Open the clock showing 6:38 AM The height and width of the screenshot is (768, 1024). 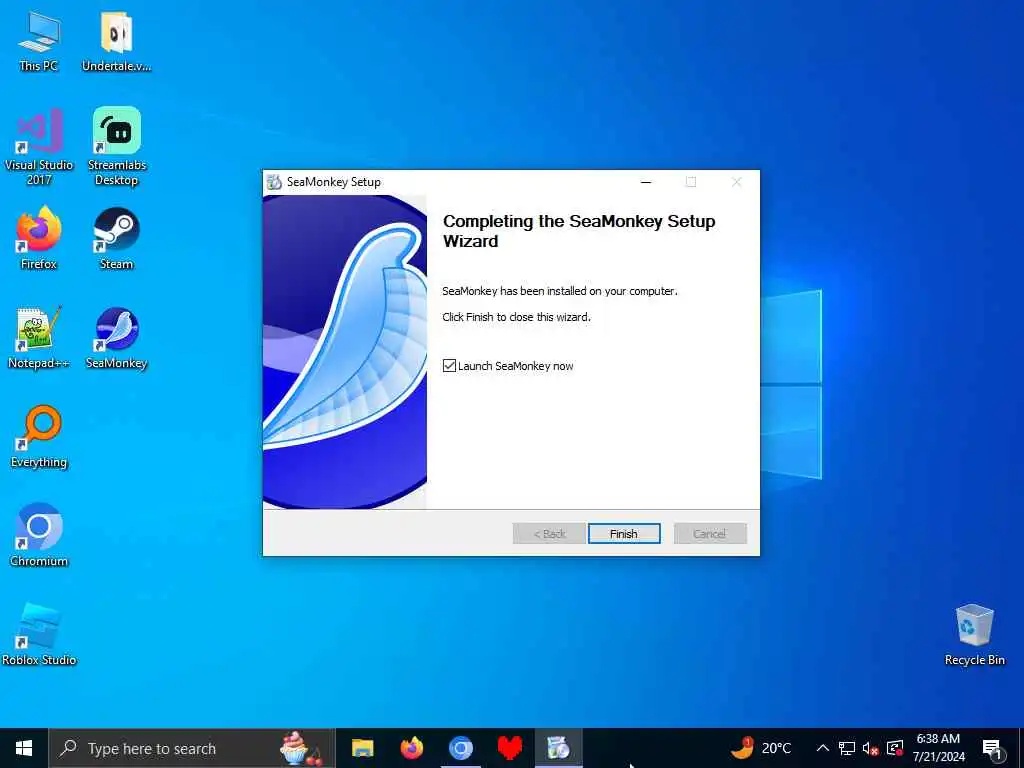(938, 748)
